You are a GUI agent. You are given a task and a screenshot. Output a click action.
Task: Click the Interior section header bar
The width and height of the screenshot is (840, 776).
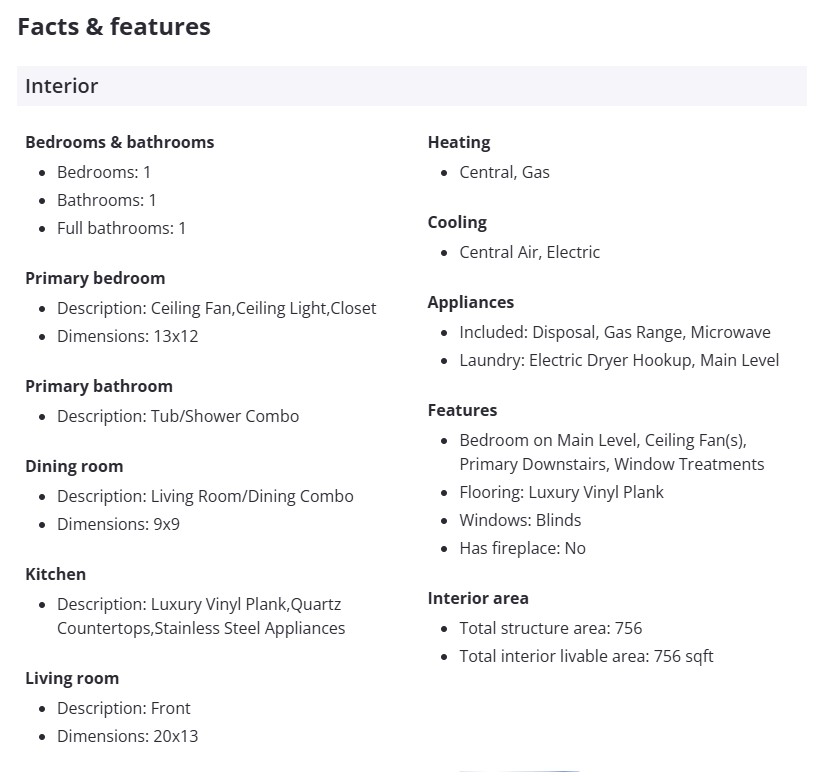[411, 86]
